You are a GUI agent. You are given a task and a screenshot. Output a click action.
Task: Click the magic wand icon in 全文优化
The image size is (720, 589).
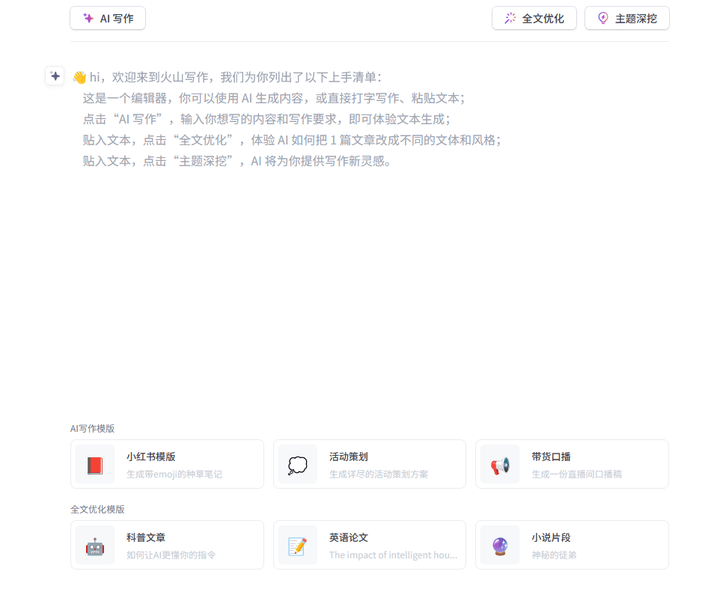pyautogui.click(x=510, y=18)
